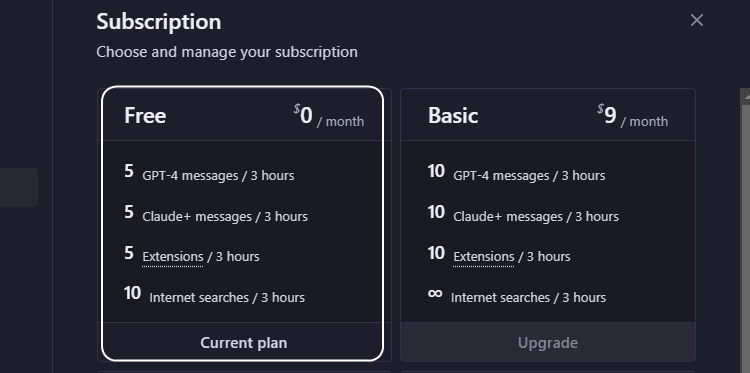This screenshot has height=373, width=750.
Task: Click Basic plan Internet searches line
Action: pos(517,295)
